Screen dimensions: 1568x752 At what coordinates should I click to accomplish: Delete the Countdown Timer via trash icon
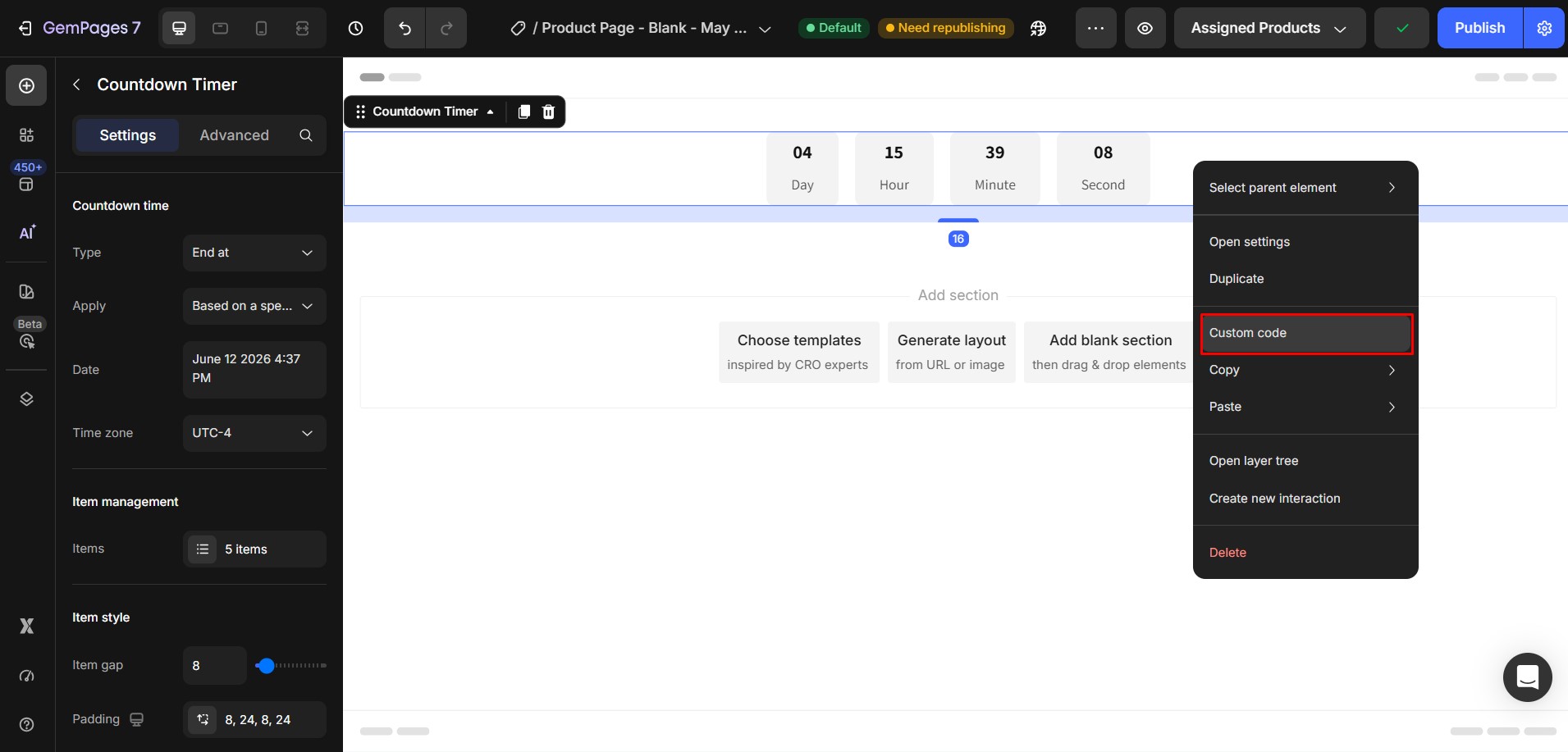coord(548,112)
